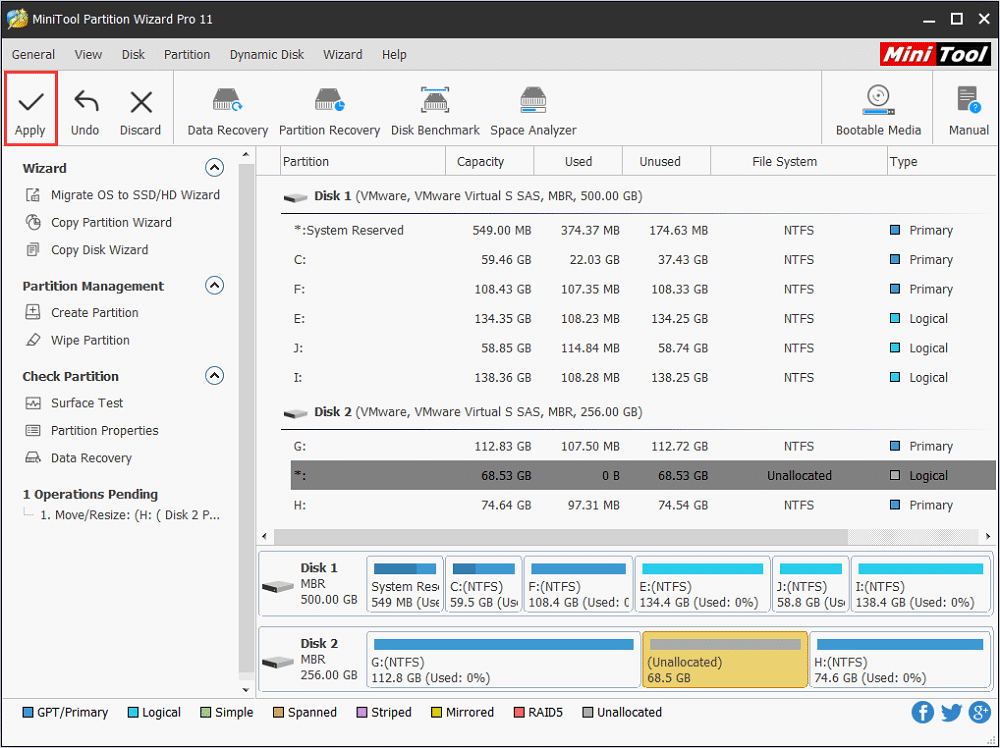Select the I:(NTFS) block in disk map
Viewport: 1000px width, 748px height.
[920, 583]
